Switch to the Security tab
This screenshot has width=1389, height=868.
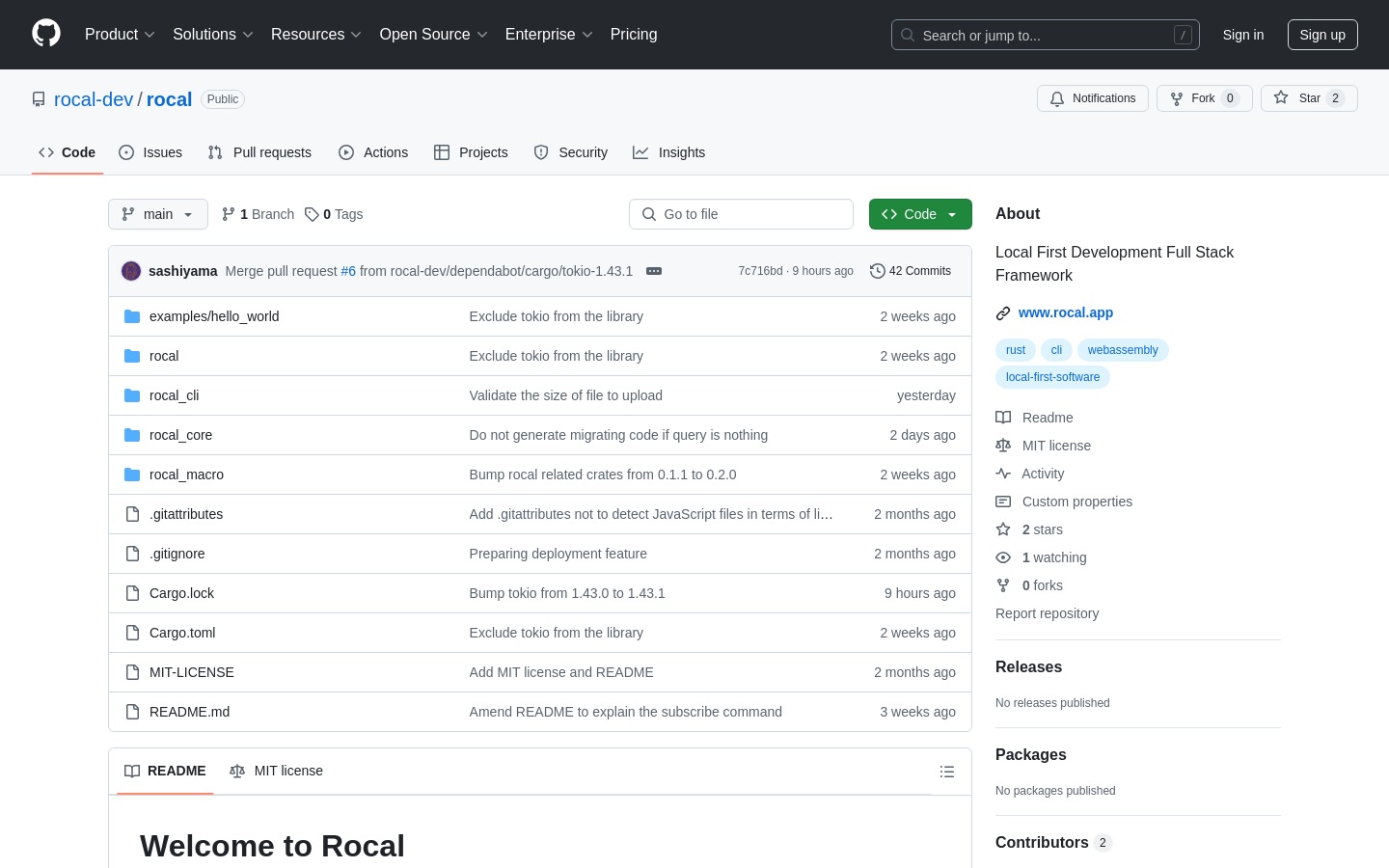(x=571, y=152)
